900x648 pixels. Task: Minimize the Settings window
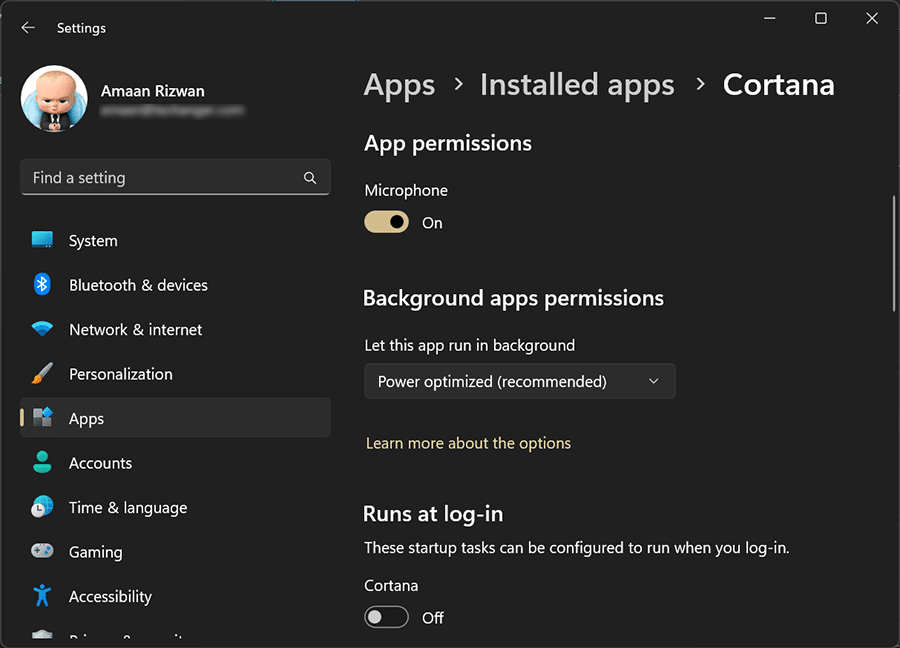click(770, 18)
